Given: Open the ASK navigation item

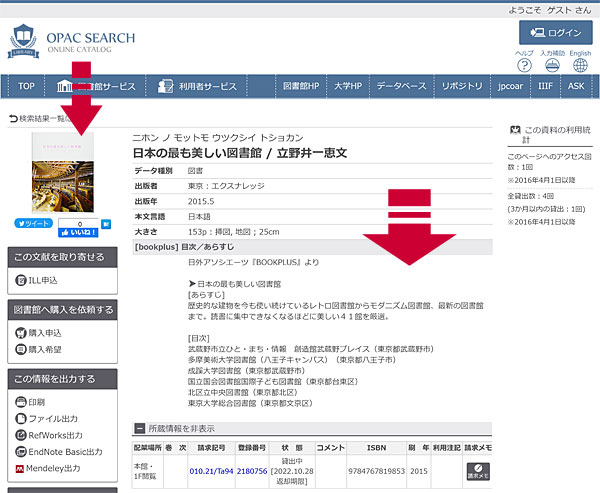Looking at the screenshot, I should click(576, 86).
